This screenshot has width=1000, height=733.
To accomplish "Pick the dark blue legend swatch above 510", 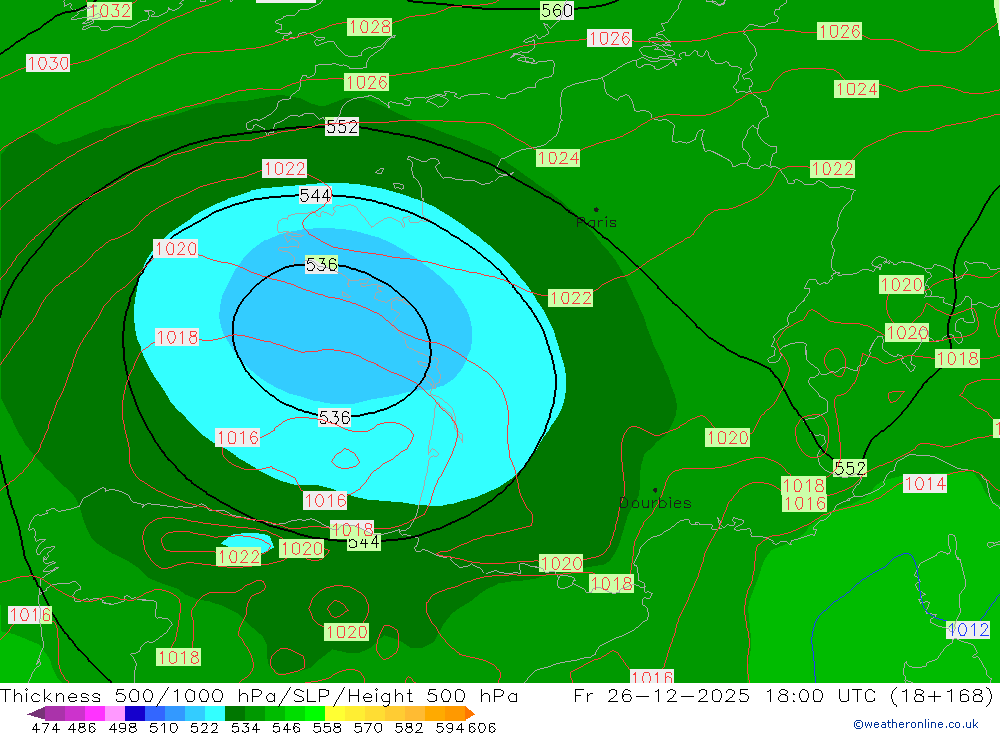I will [135, 713].
